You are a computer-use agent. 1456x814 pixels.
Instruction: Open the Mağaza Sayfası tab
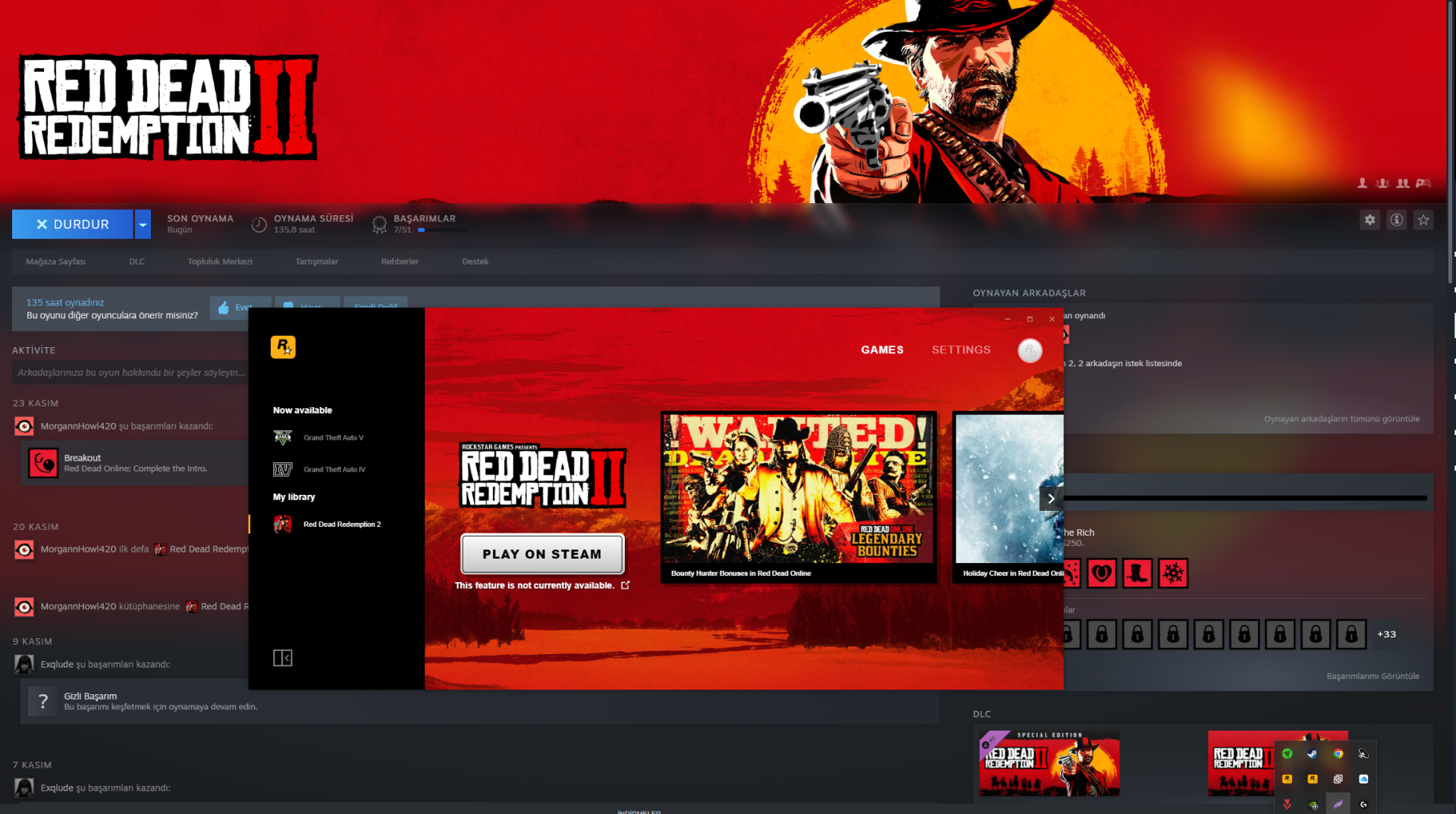click(x=56, y=261)
